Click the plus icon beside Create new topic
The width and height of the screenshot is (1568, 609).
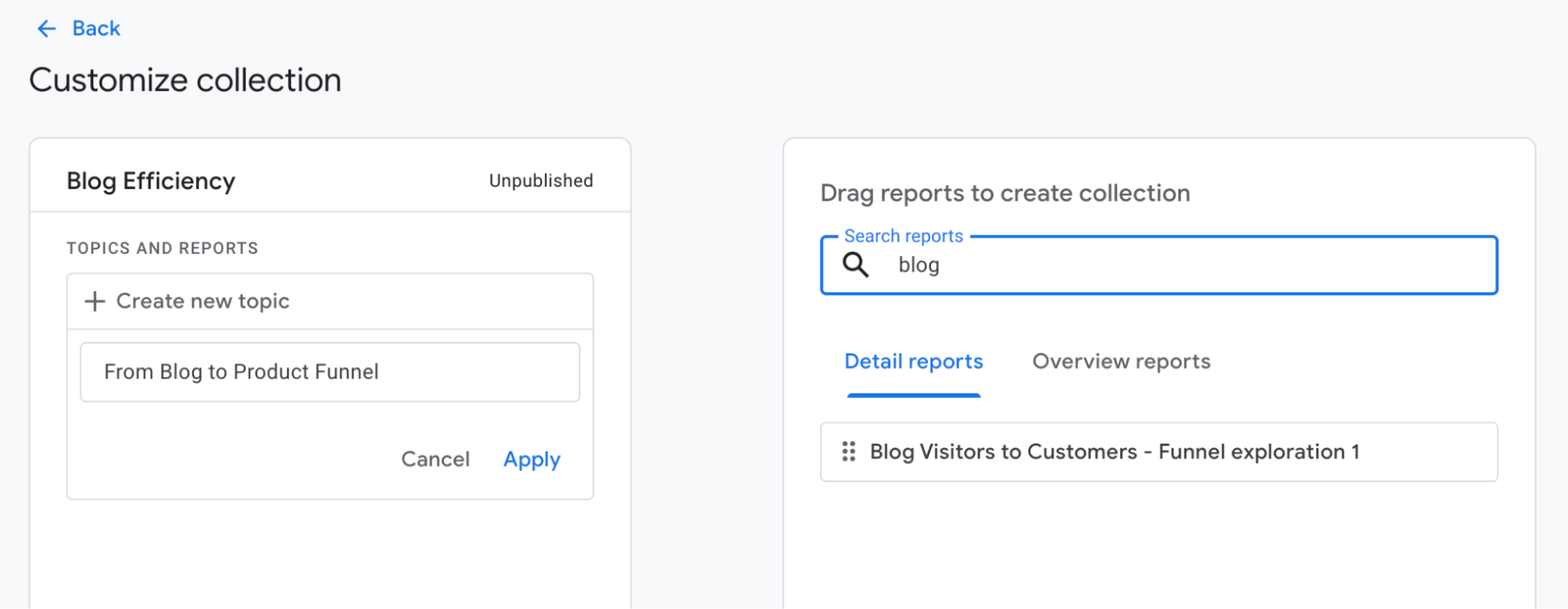[95, 302]
